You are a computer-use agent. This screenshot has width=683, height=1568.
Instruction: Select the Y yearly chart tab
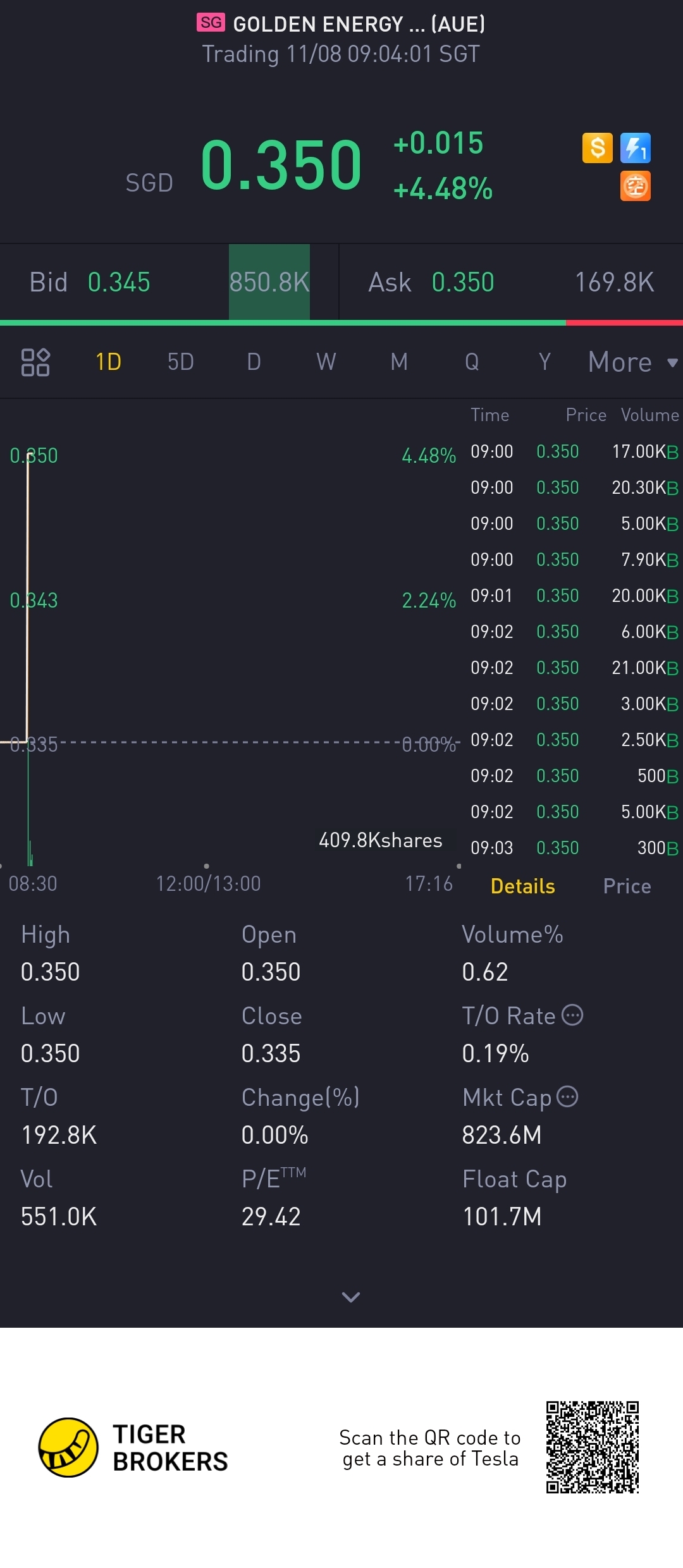[x=545, y=362]
